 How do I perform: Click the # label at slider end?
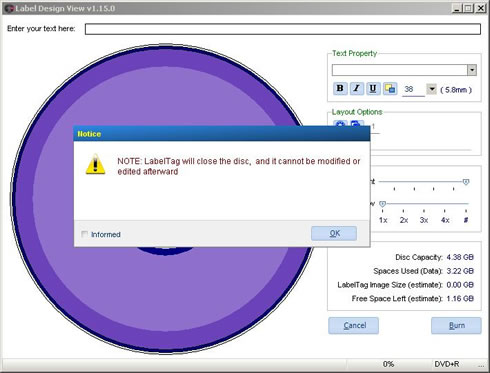click(466, 220)
